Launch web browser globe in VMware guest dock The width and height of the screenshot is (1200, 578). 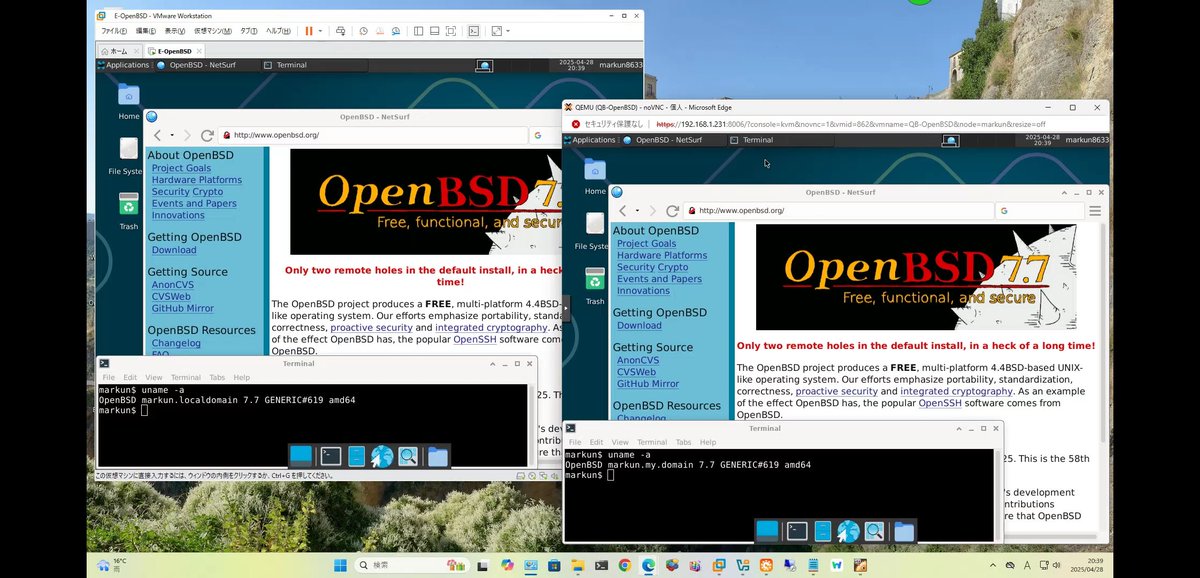381,457
